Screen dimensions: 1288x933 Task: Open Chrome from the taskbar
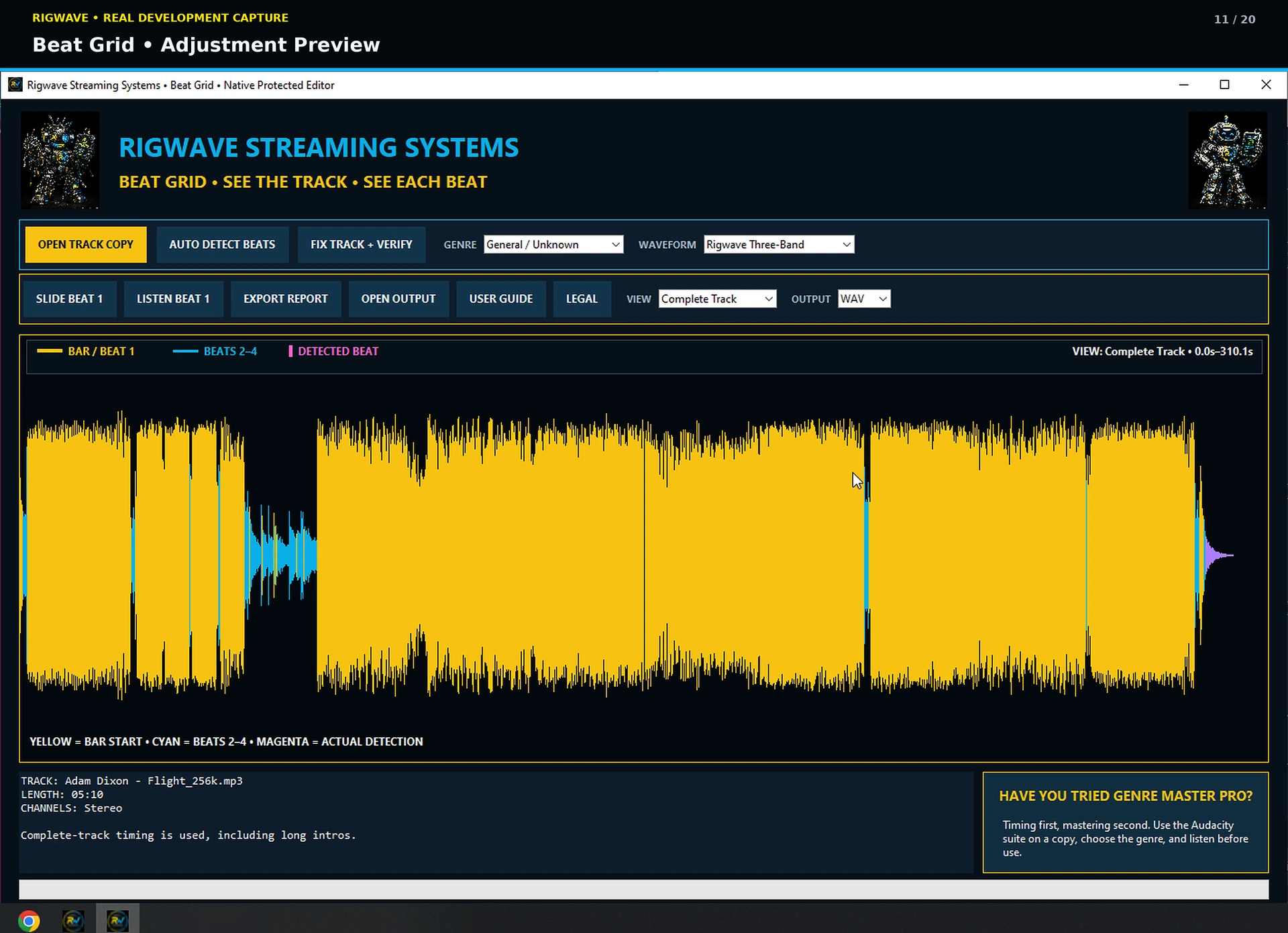tap(29, 921)
